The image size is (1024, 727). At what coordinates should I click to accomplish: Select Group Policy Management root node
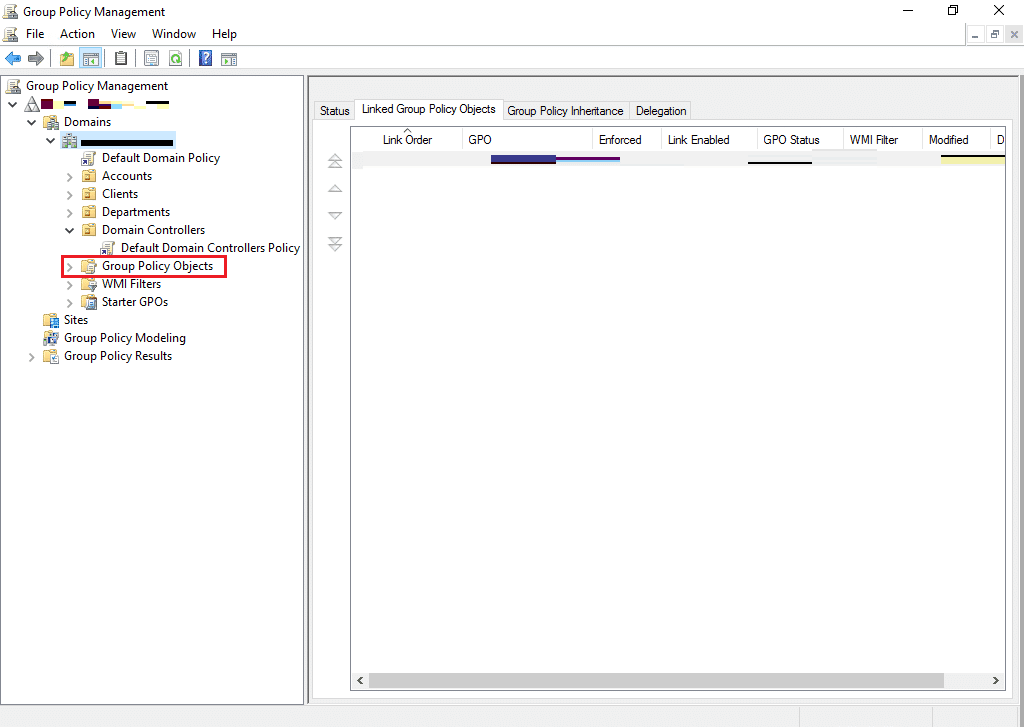(x=97, y=86)
